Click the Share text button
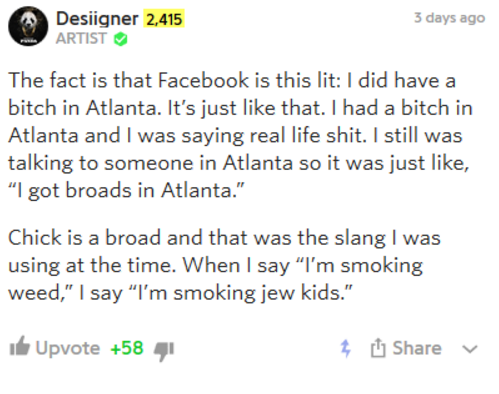Screen dimensions: 499x394 coord(417,348)
